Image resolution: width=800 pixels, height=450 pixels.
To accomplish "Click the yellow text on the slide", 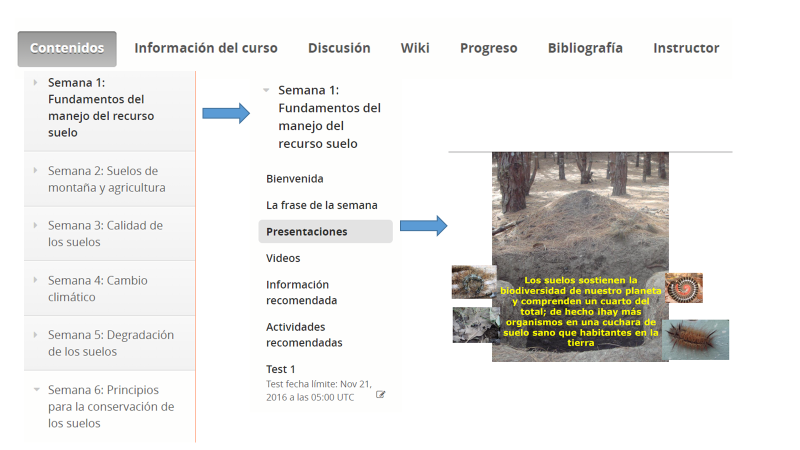I will pyautogui.click(x=580, y=311).
